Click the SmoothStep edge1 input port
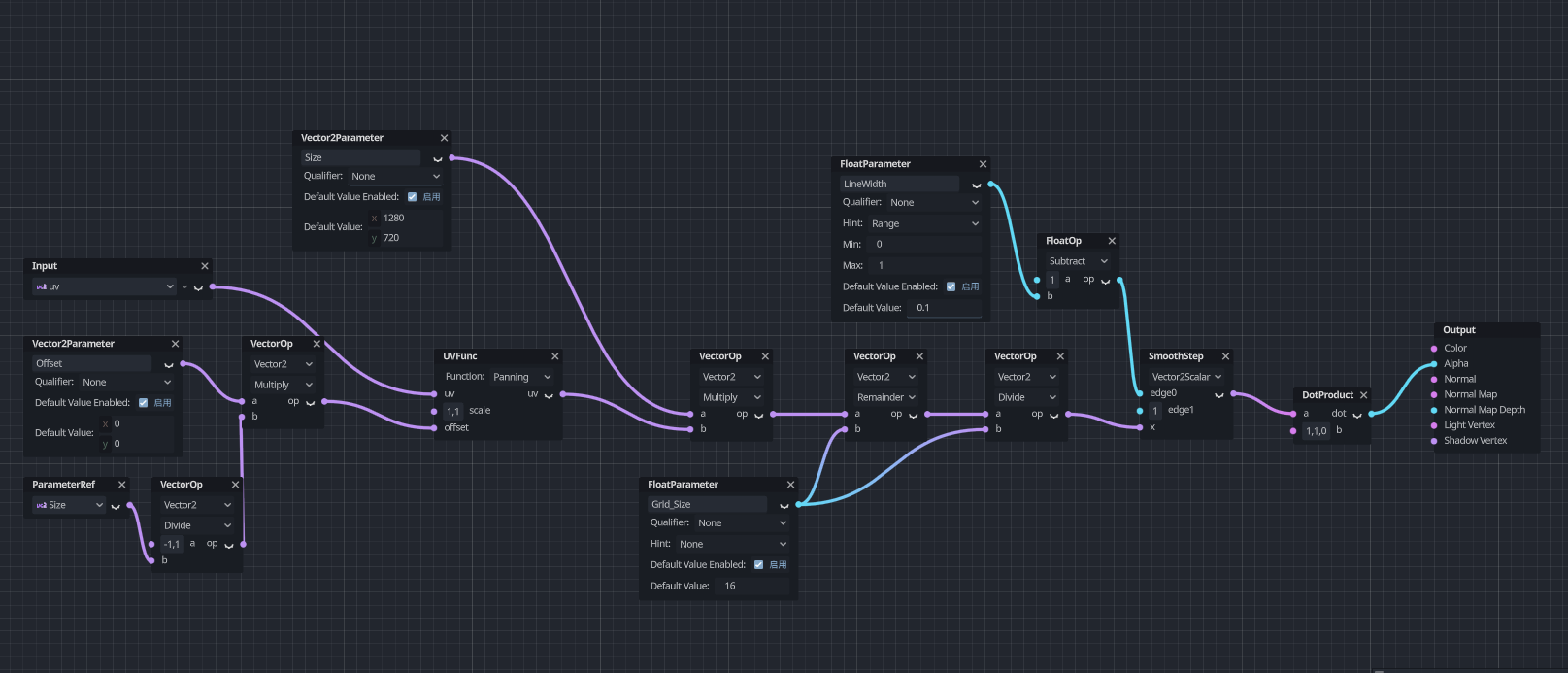1568x673 pixels. 1140,411
